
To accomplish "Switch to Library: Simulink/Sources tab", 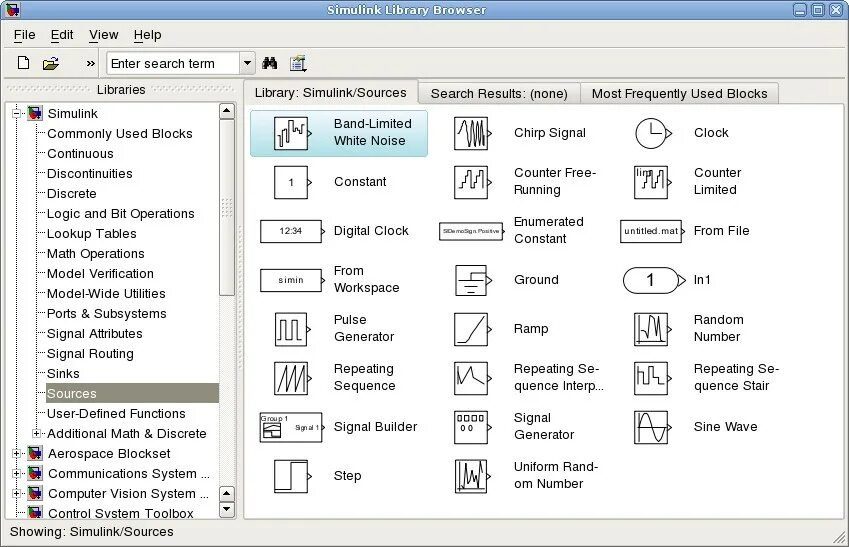I will tap(330, 93).
